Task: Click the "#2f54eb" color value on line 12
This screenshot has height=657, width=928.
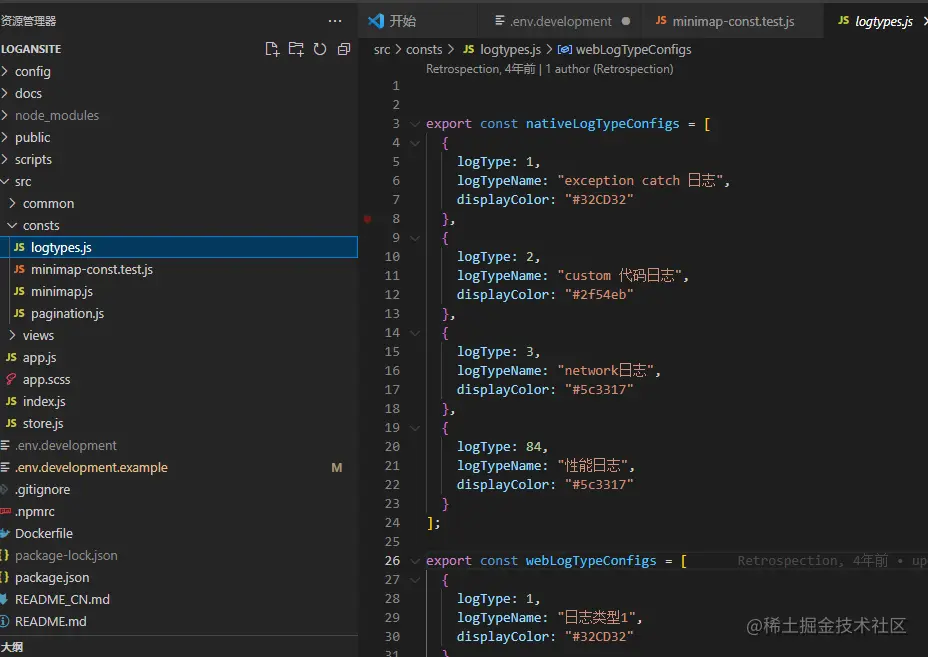Action: pyautogui.click(x=599, y=295)
